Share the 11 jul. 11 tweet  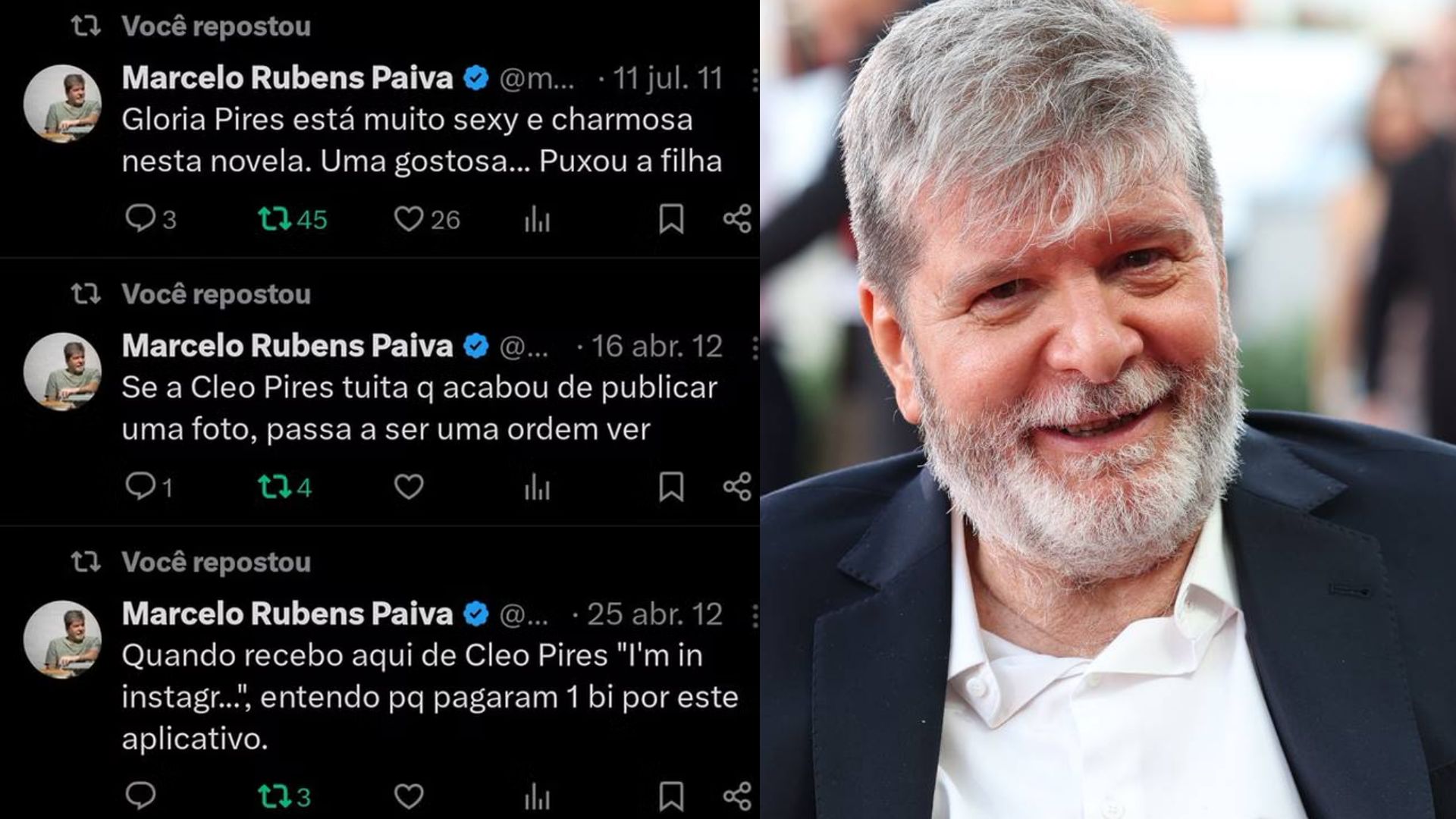pos(737,219)
